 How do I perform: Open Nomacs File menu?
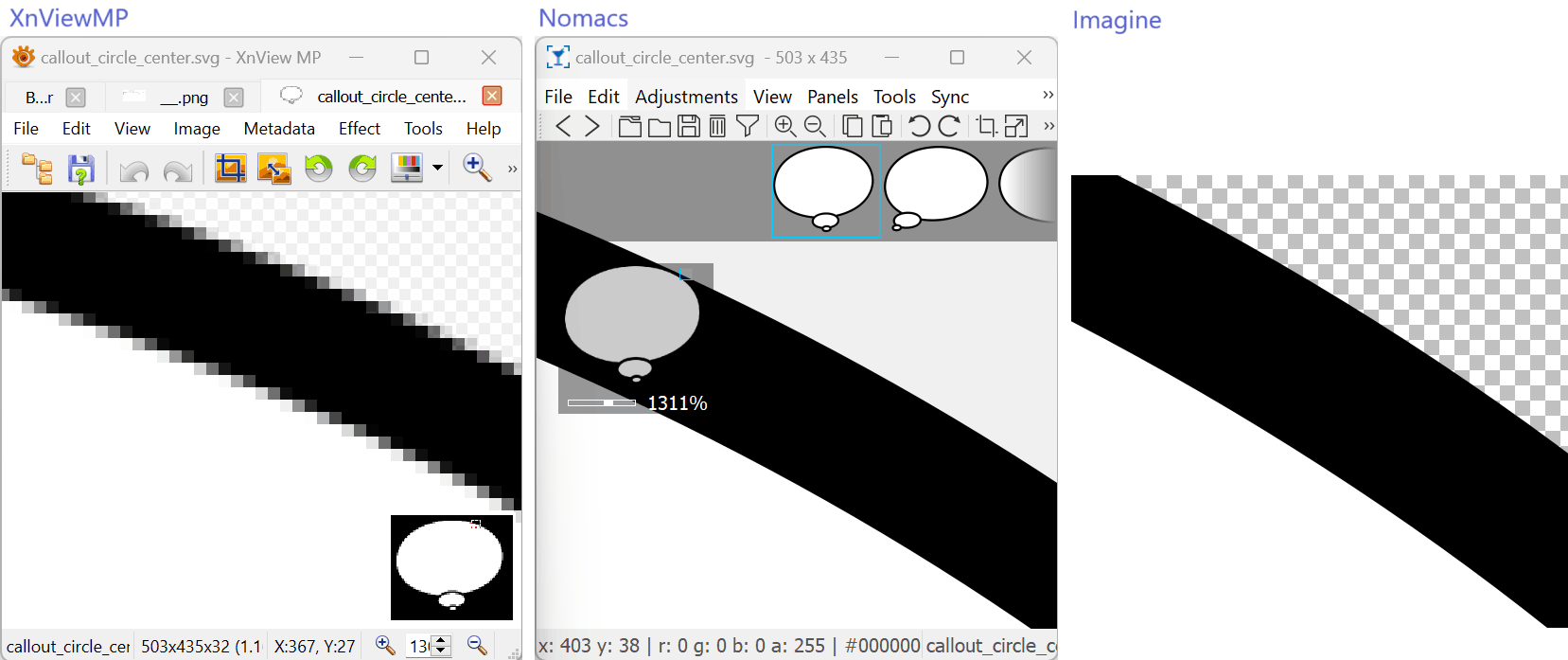(558, 97)
